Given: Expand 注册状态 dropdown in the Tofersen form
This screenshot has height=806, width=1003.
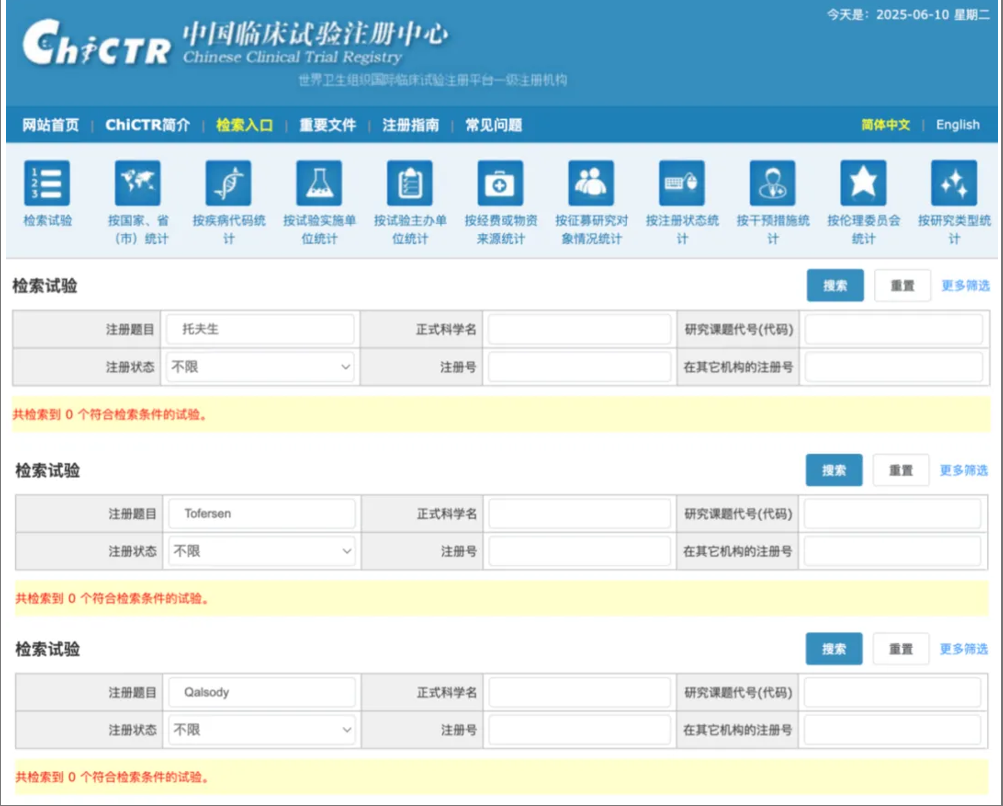Looking at the screenshot, I should pos(262,551).
